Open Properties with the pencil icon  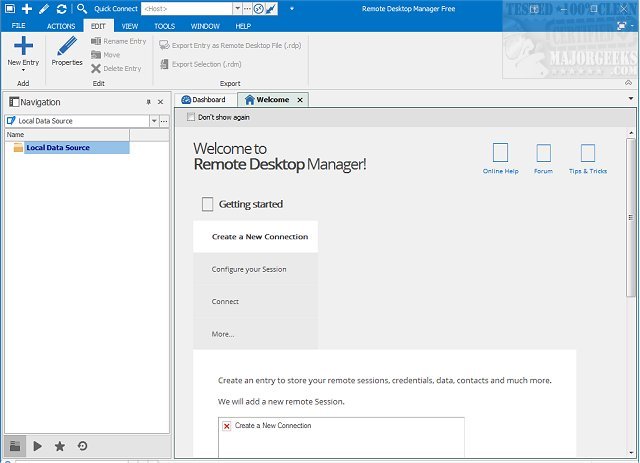click(67, 46)
